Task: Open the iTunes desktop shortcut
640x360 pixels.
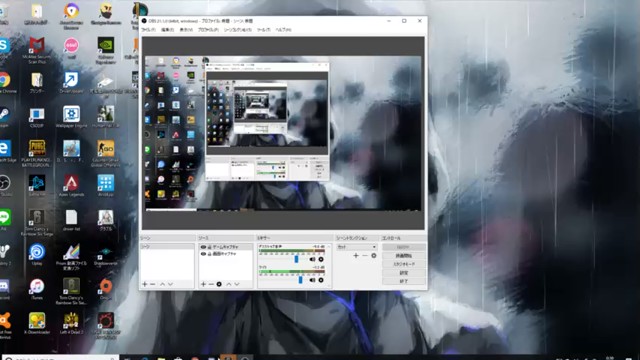Action: [x=37, y=289]
